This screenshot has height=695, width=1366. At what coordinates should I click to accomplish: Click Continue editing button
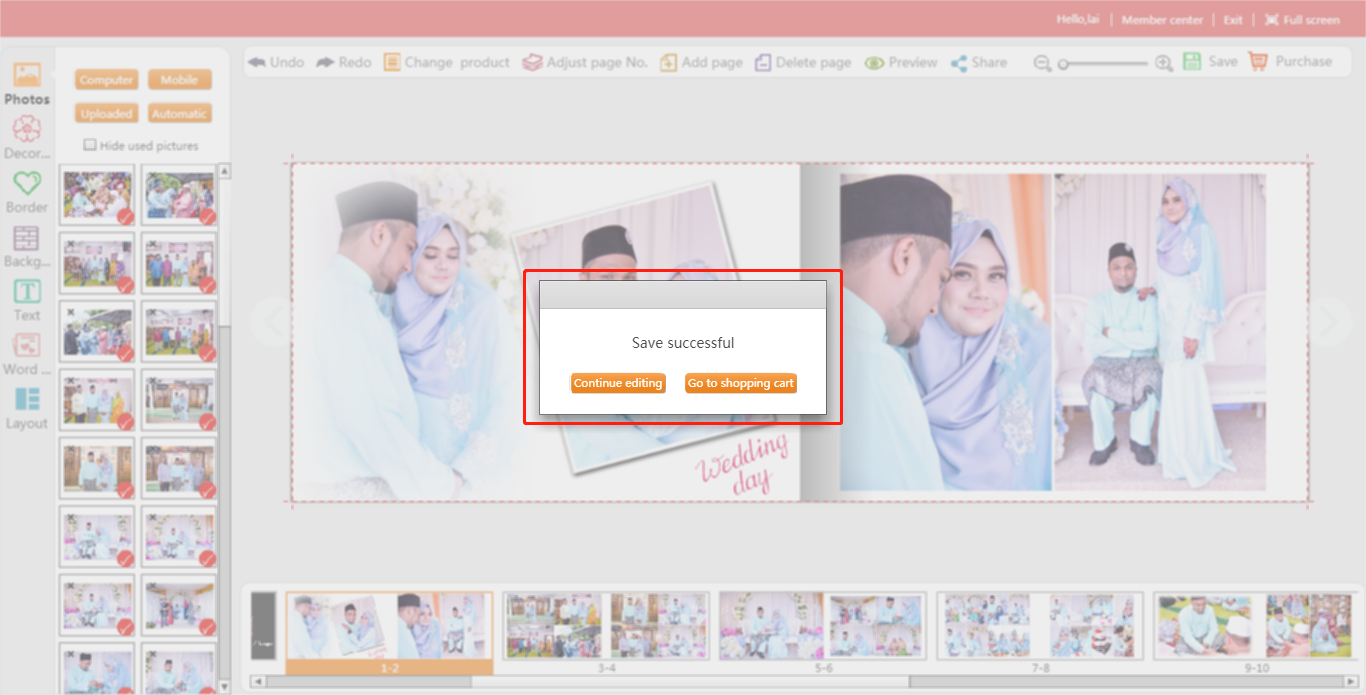click(618, 383)
